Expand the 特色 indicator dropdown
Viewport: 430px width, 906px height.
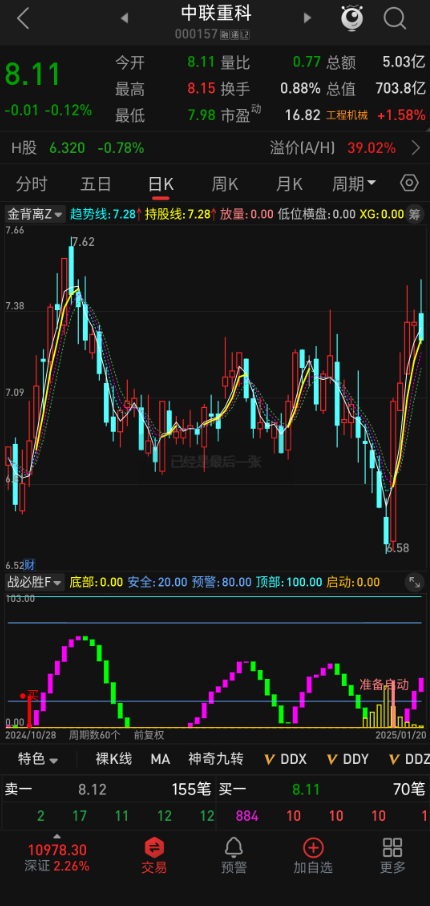click(38, 759)
